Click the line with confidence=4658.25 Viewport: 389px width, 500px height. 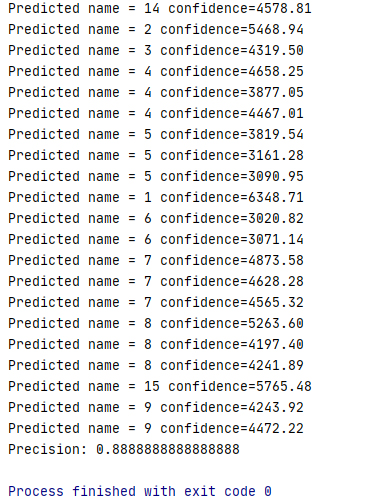coord(156,71)
